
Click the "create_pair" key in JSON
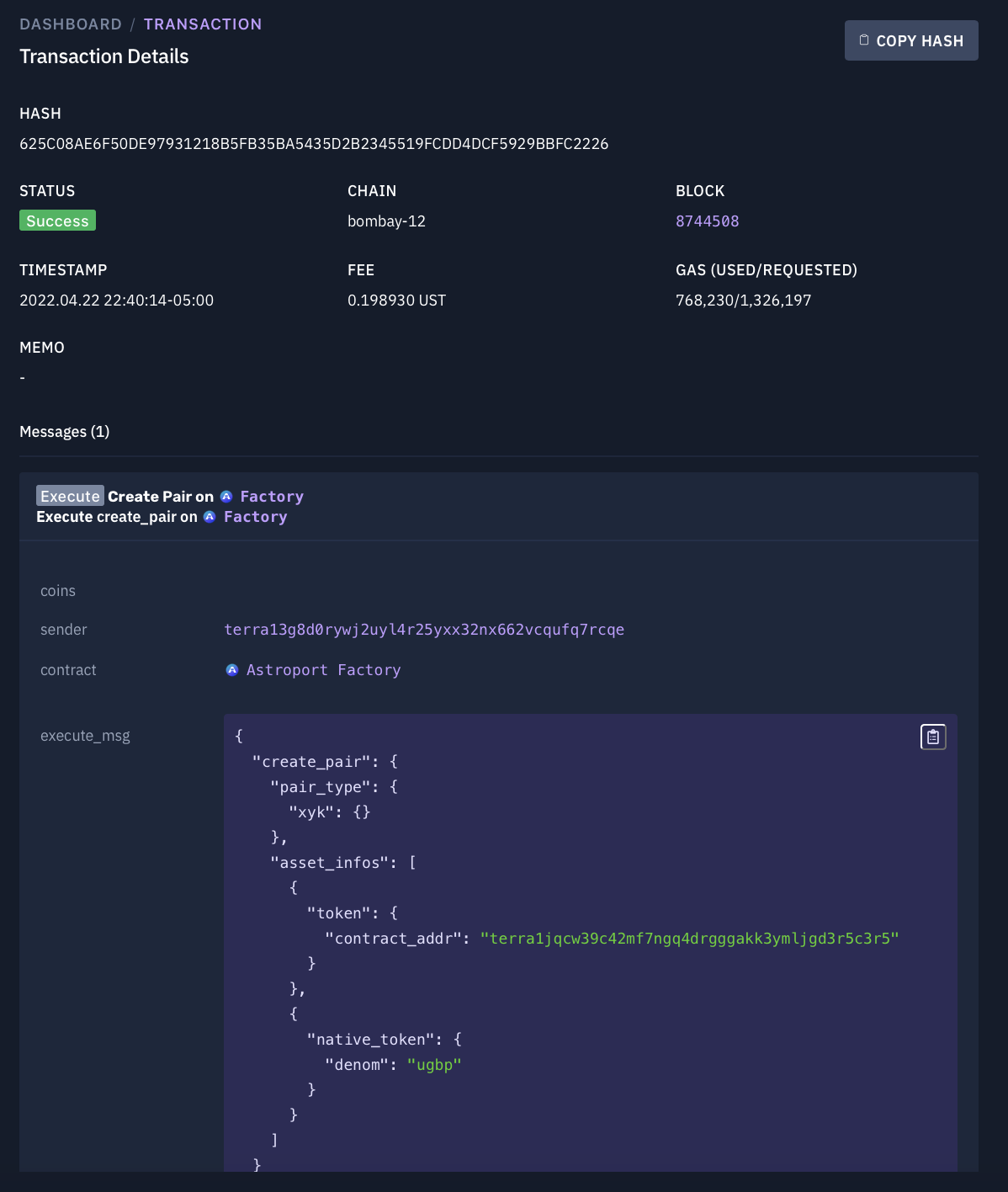(311, 762)
